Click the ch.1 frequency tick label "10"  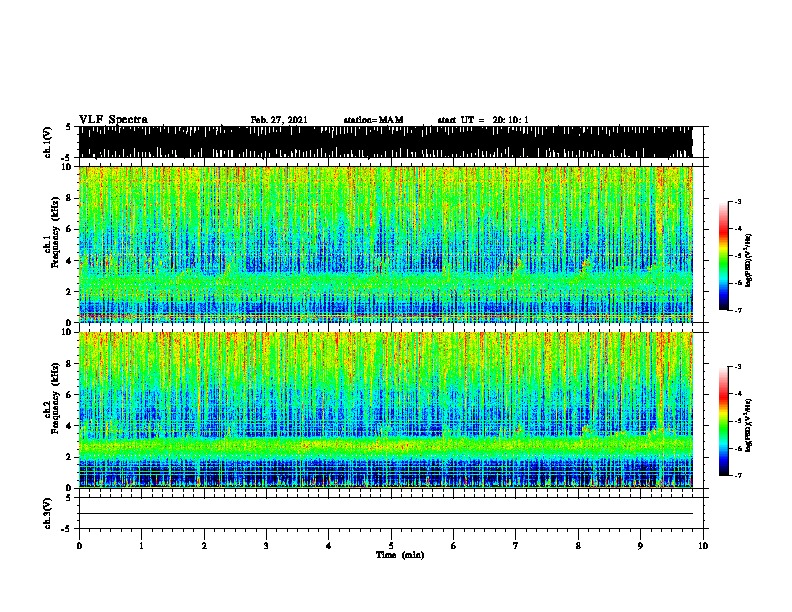[68, 167]
